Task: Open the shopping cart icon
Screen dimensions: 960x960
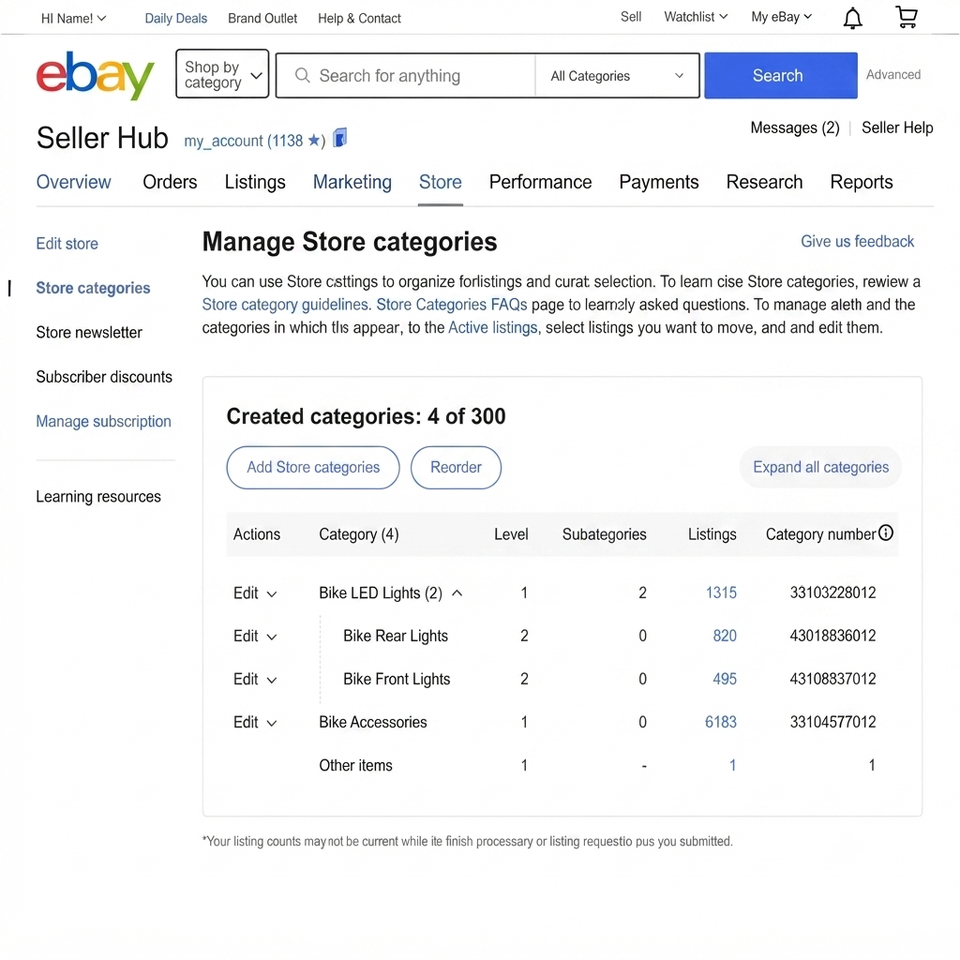Action: [x=906, y=17]
